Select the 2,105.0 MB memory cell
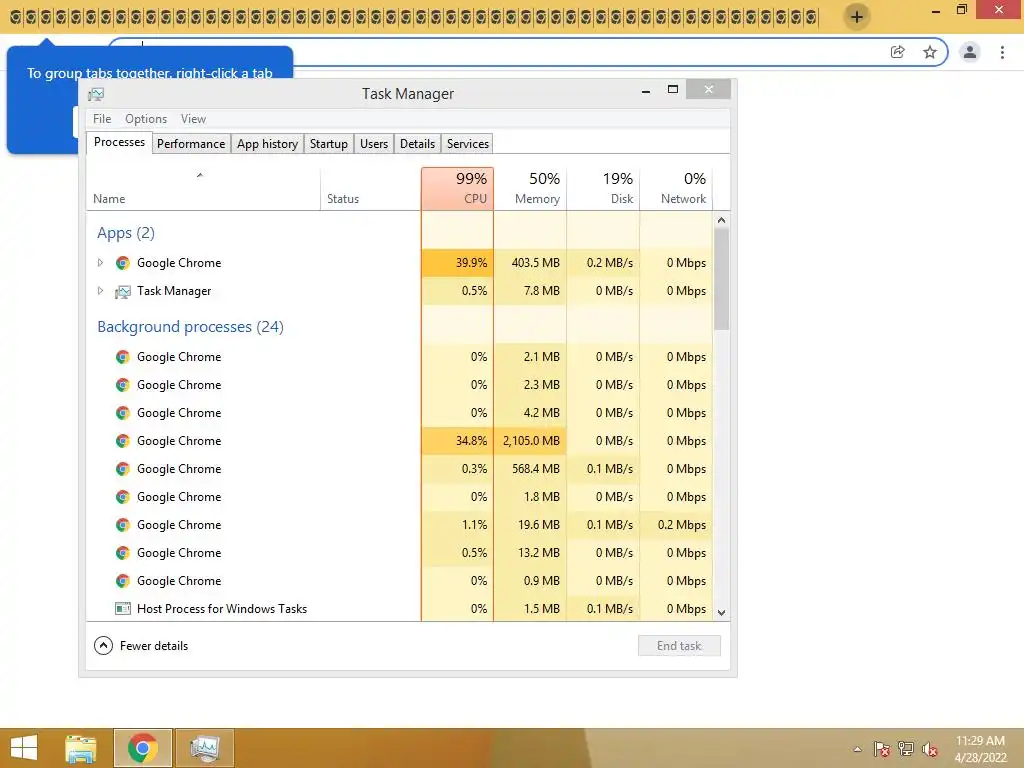1024x768 pixels. (x=530, y=441)
